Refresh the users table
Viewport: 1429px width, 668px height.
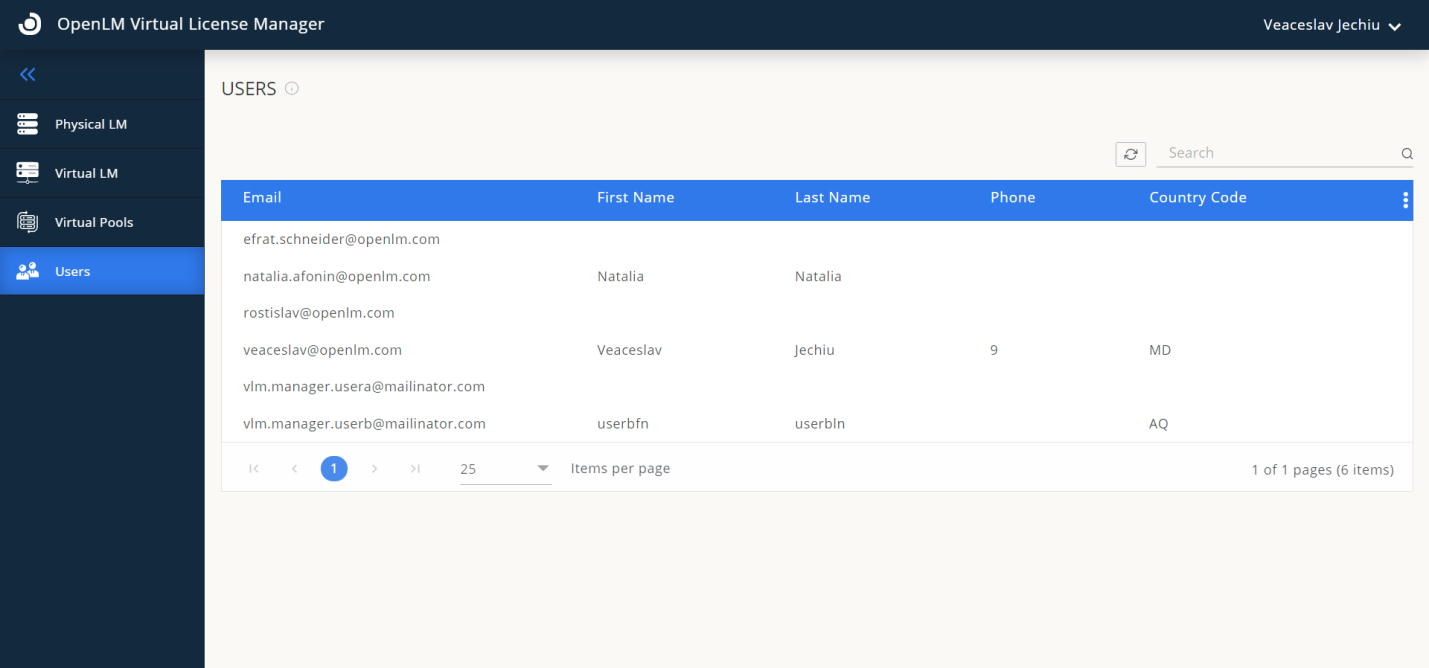point(1130,154)
